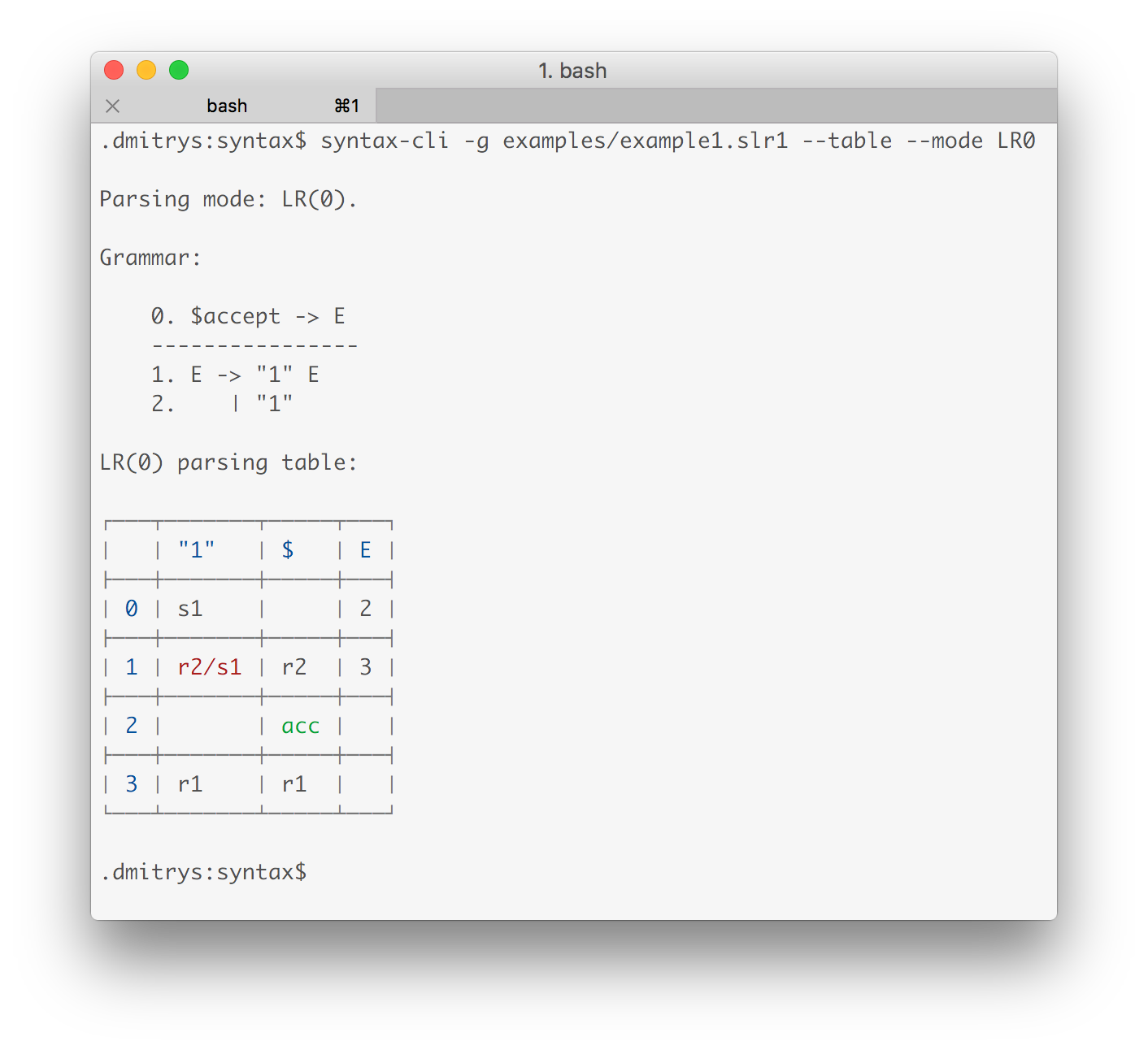This screenshot has height=1050, width=1148.
Task: Click the green acc table entry
Action: (301, 726)
